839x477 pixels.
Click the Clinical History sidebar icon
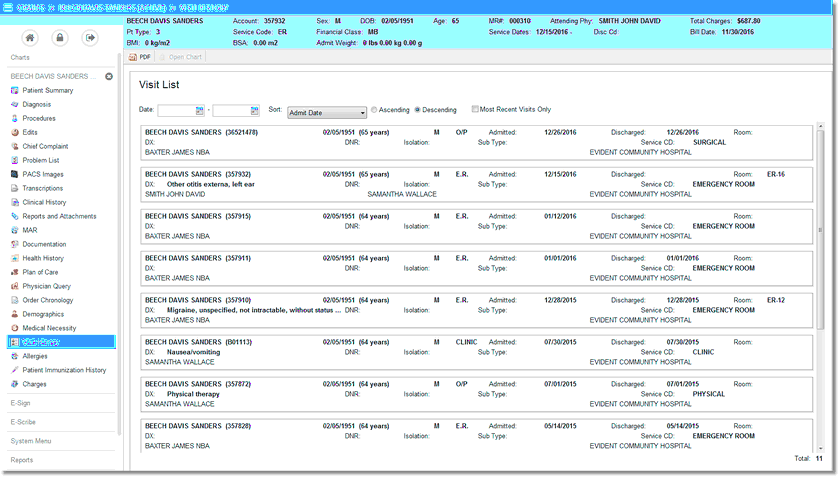[x=15, y=202]
